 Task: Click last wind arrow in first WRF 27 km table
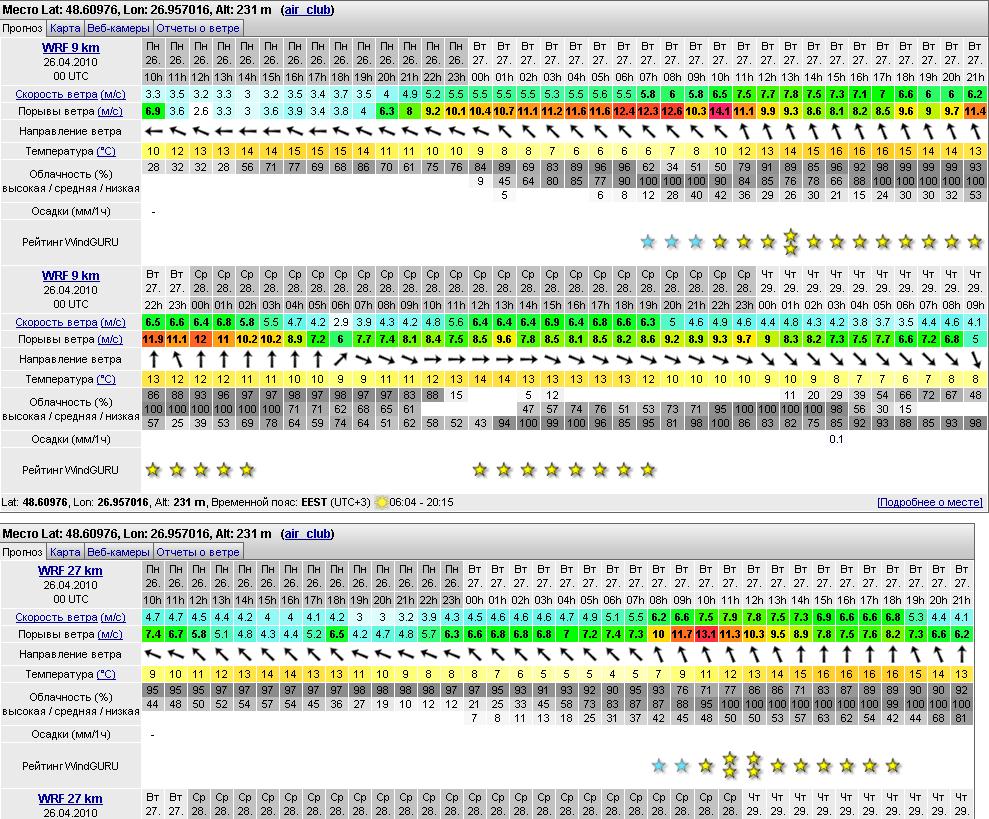[961, 654]
